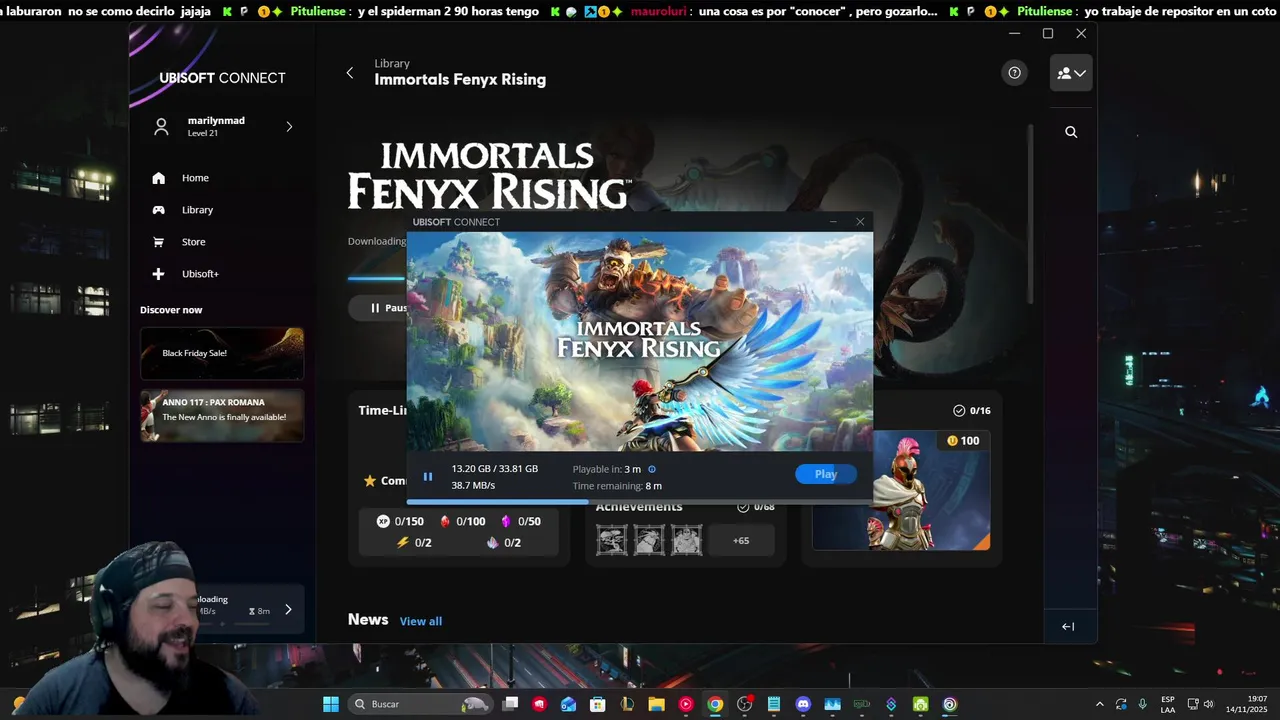Close the Ubisoft Connect download popup
1280x720 pixels.
(860, 222)
